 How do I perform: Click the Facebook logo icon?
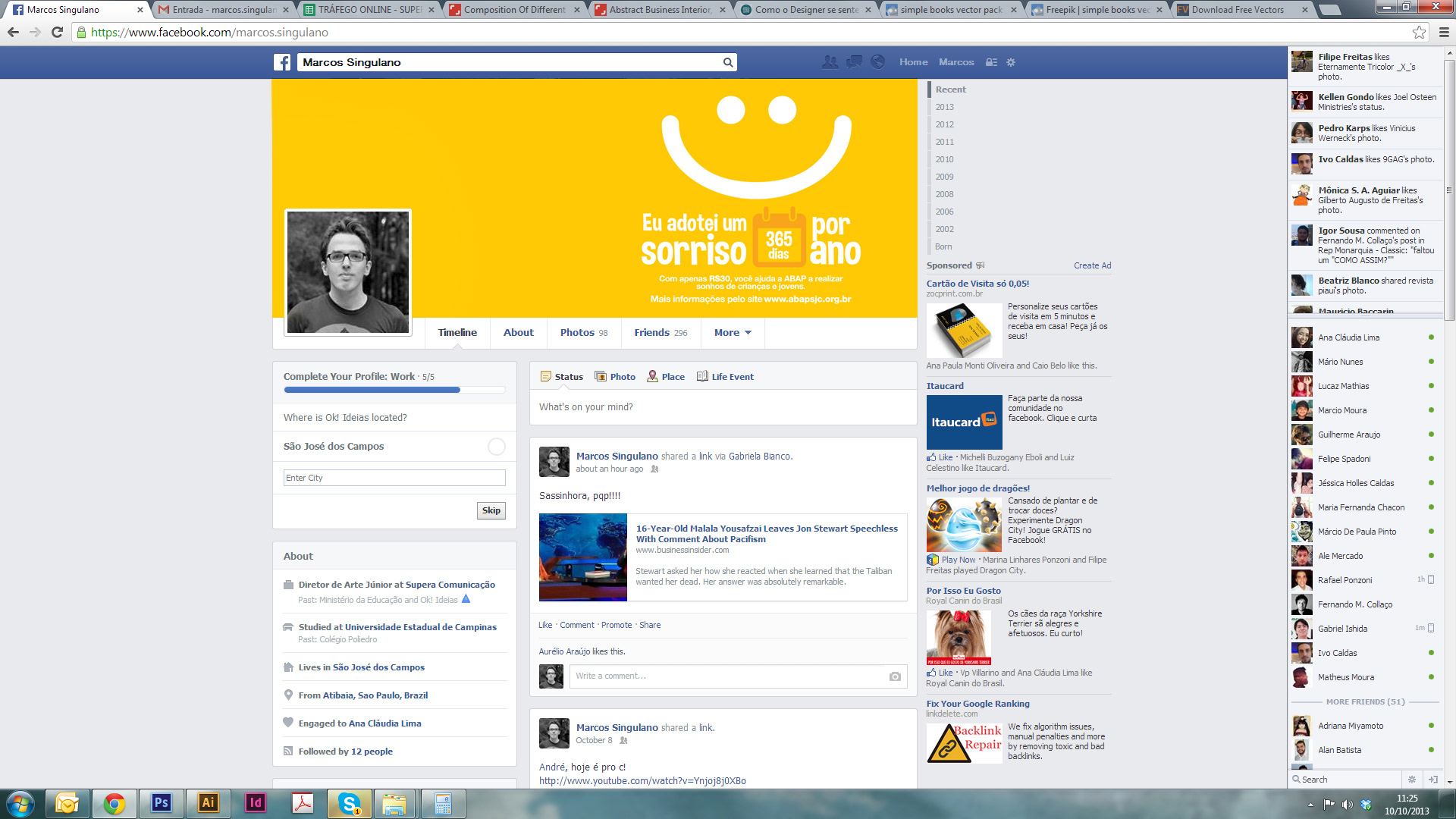click(282, 62)
